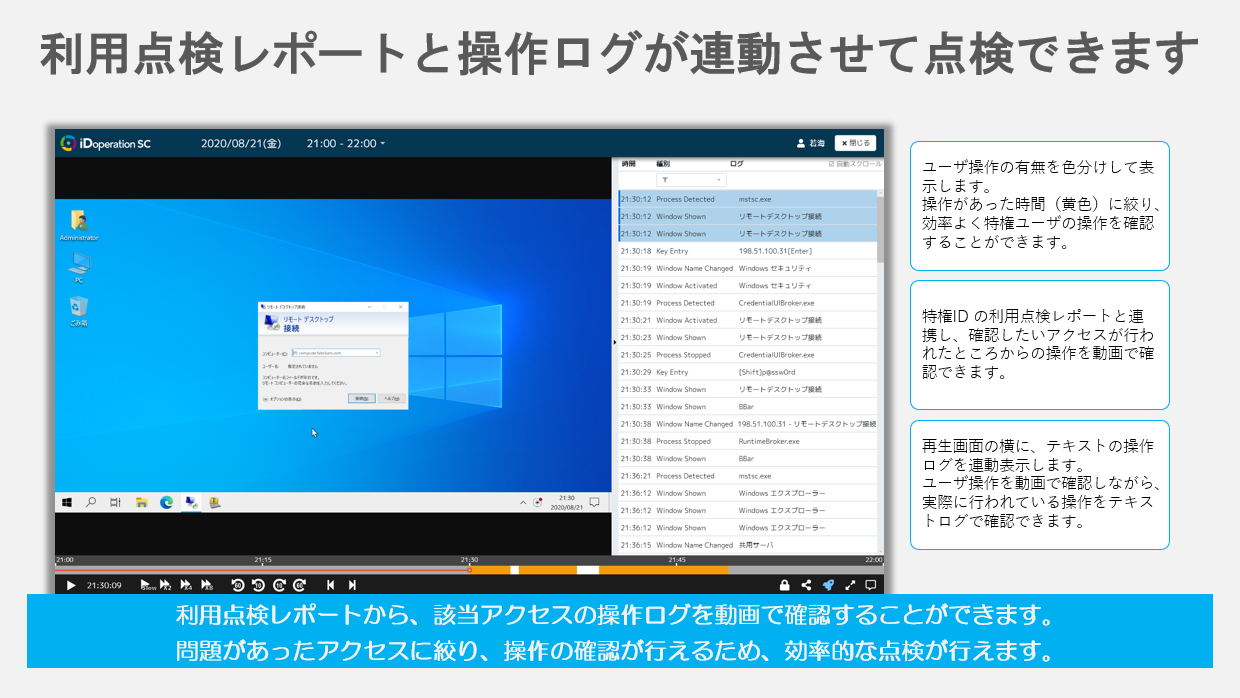
Task: Expand the computer name combo box
Action: [x=376, y=353]
